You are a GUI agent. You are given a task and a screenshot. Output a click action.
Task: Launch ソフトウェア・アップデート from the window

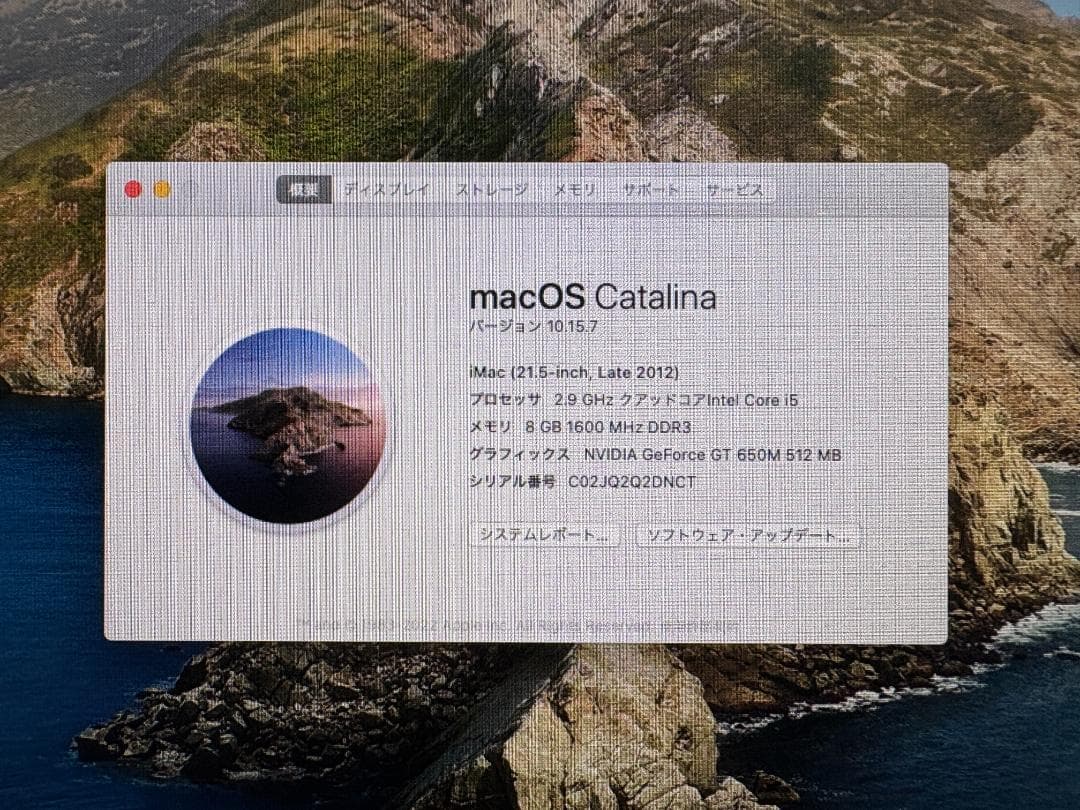point(747,535)
